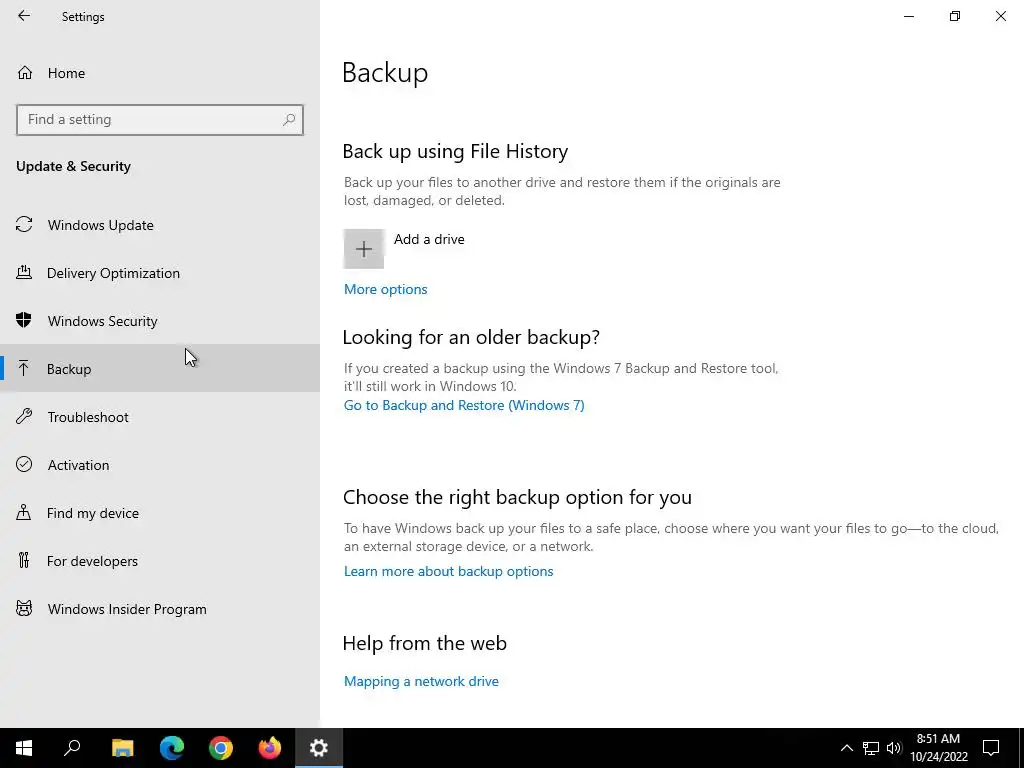Go to Backup and Restore (Windows 7)

[464, 405]
